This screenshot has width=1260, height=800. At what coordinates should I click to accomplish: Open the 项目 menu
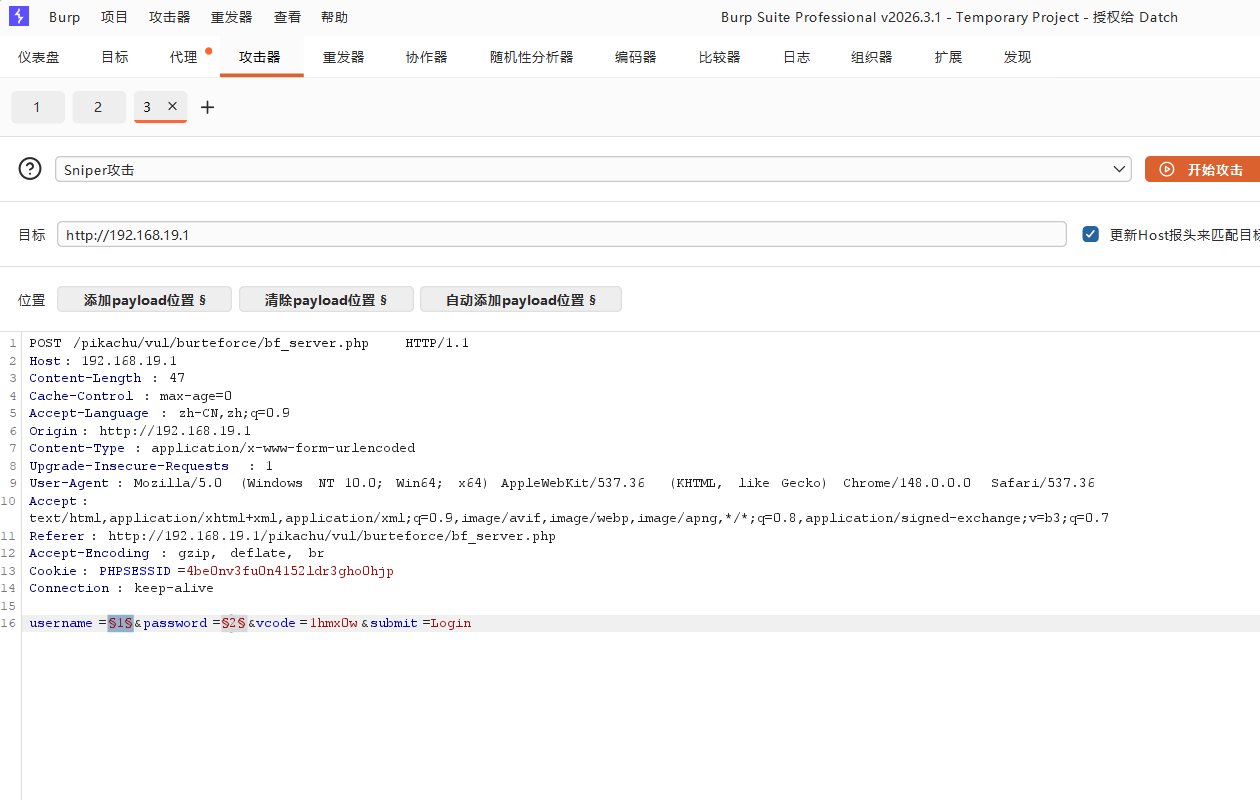(115, 17)
